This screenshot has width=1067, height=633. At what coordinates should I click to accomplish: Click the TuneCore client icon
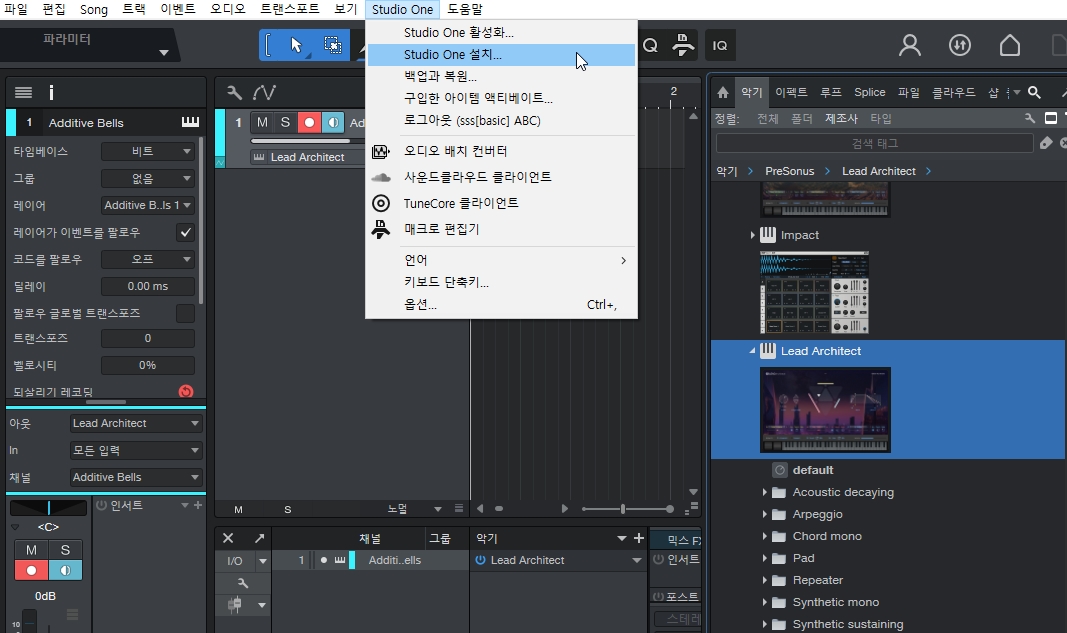(381, 203)
